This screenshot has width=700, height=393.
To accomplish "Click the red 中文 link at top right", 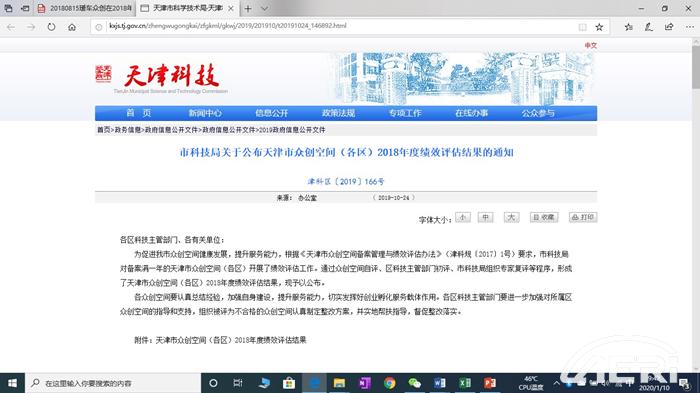I will (x=591, y=46).
